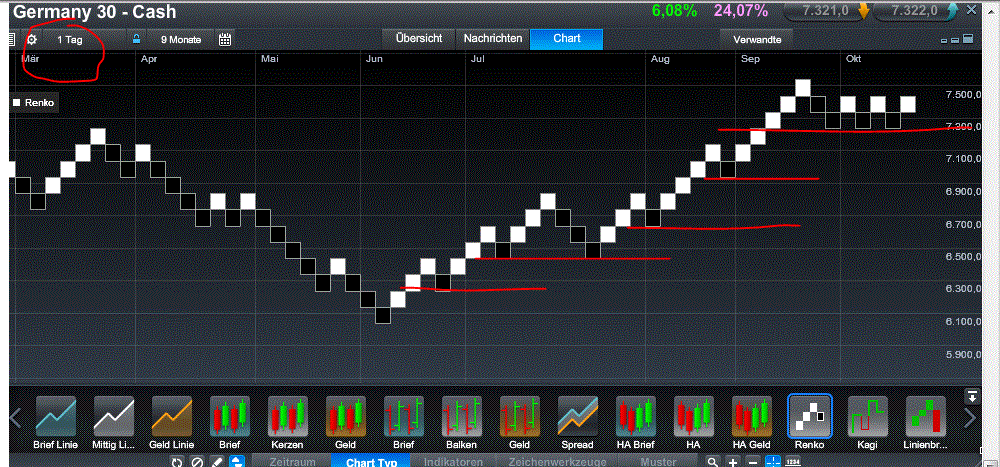This screenshot has width=1000, height=467.
Task: Select Brief bar chart next to Balken
Action: (x=404, y=415)
